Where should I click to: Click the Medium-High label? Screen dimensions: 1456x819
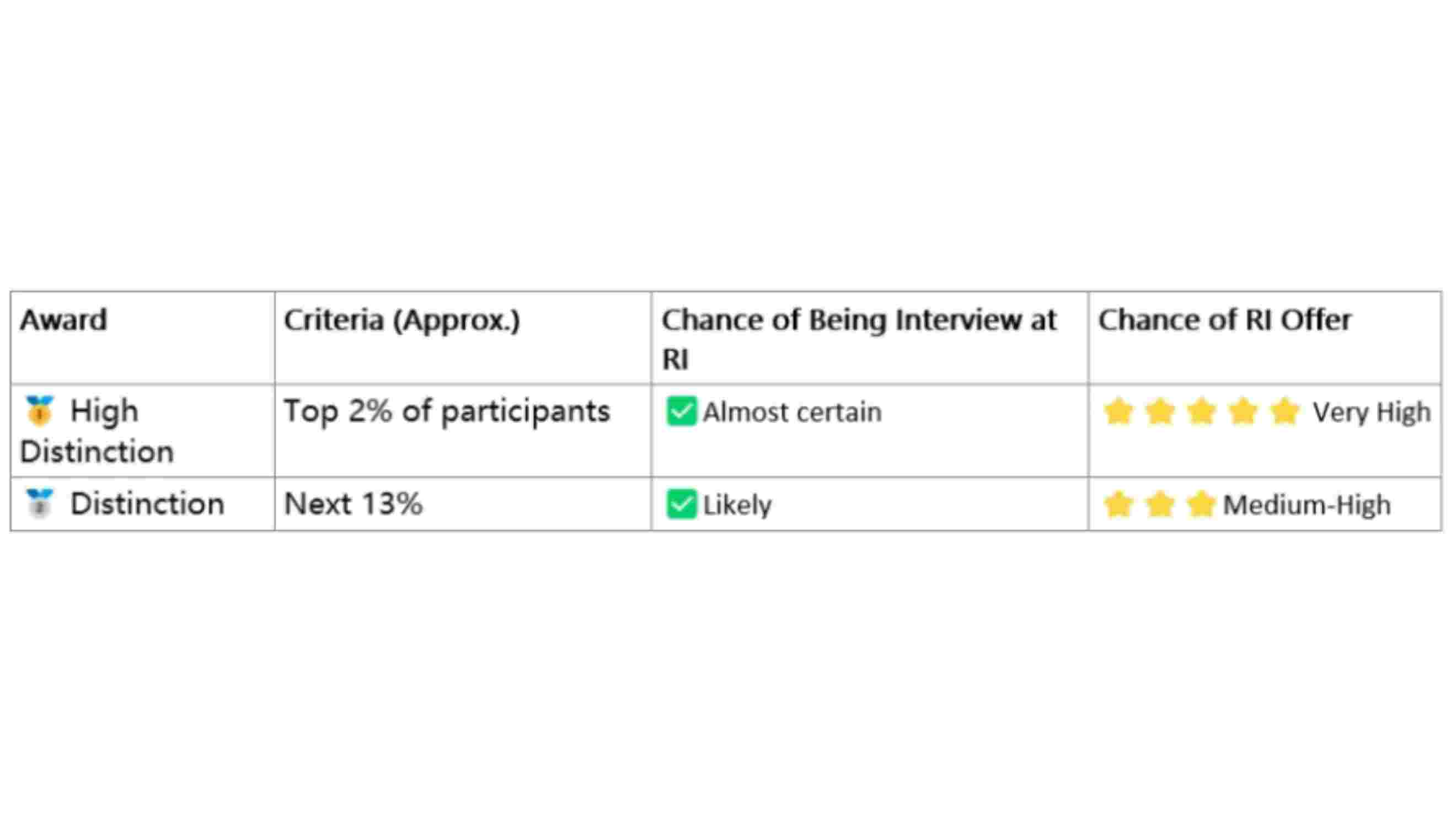[1307, 505]
